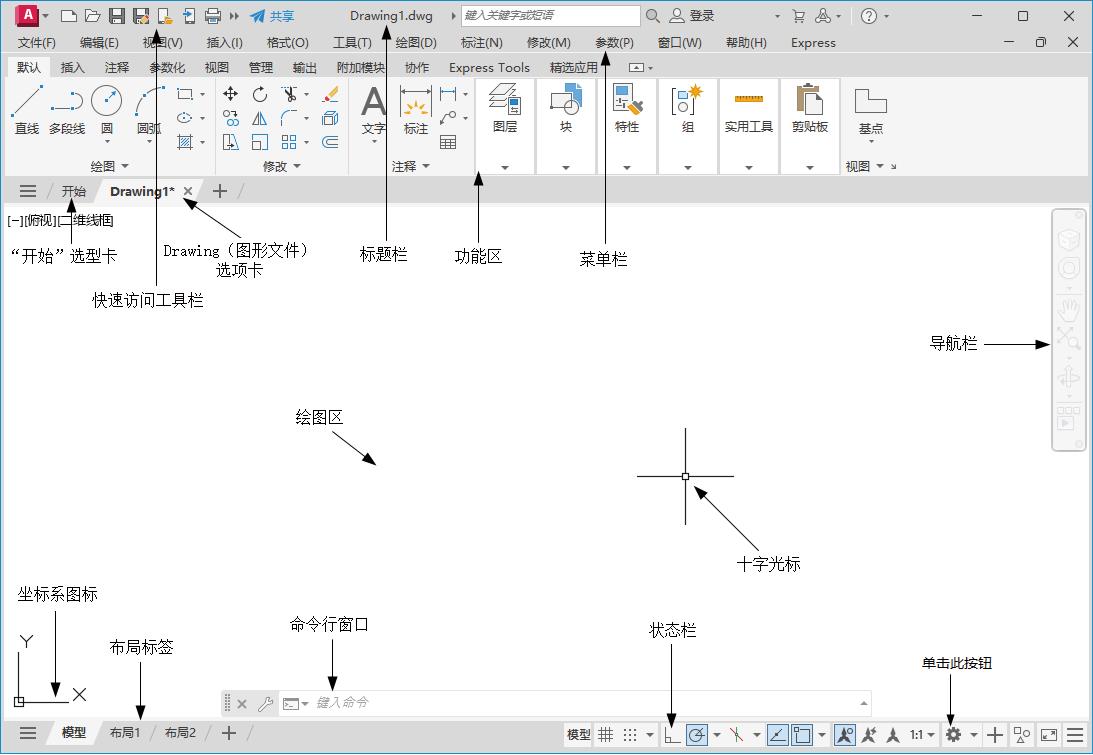Open the Text (文字) annotation tool
The width and height of the screenshot is (1093, 755).
tap(373, 109)
